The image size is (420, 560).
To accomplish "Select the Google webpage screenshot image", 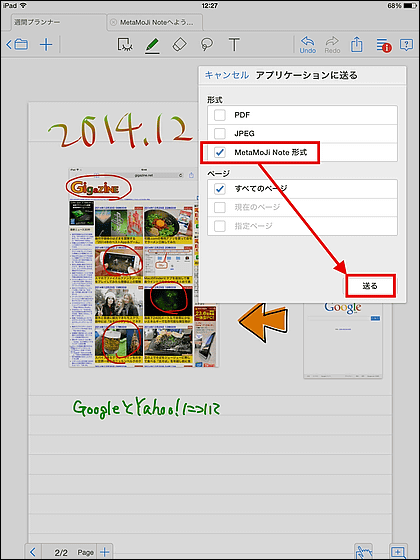I will [343, 340].
